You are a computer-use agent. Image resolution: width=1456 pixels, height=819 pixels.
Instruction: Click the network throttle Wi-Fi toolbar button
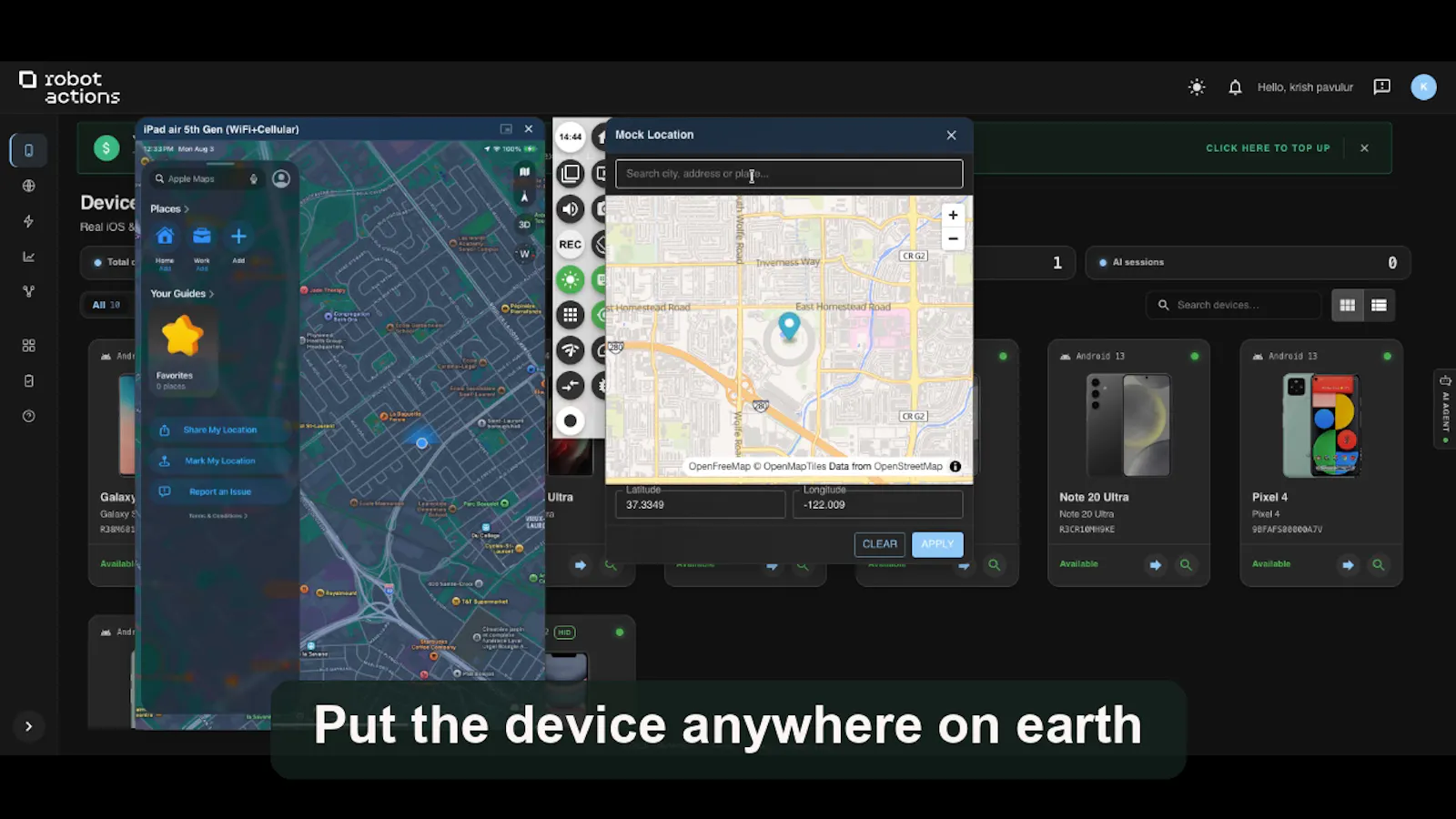coord(571,350)
